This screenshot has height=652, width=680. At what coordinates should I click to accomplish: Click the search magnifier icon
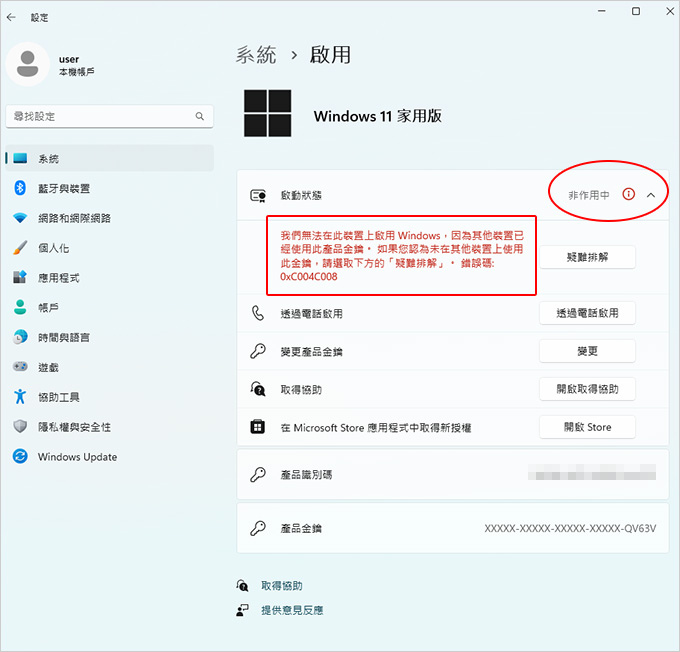click(199, 116)
